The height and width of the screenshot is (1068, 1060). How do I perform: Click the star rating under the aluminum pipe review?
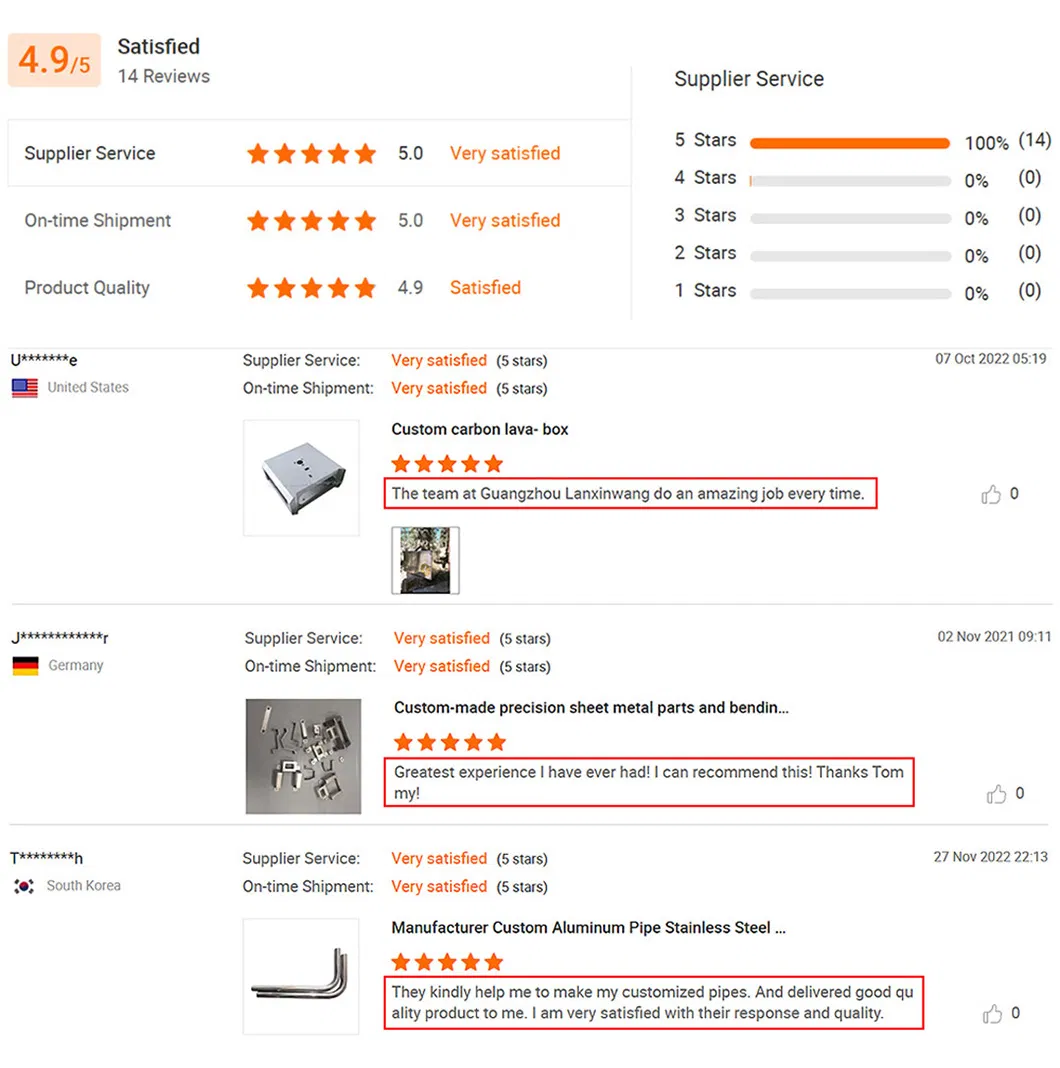[446, 962]
